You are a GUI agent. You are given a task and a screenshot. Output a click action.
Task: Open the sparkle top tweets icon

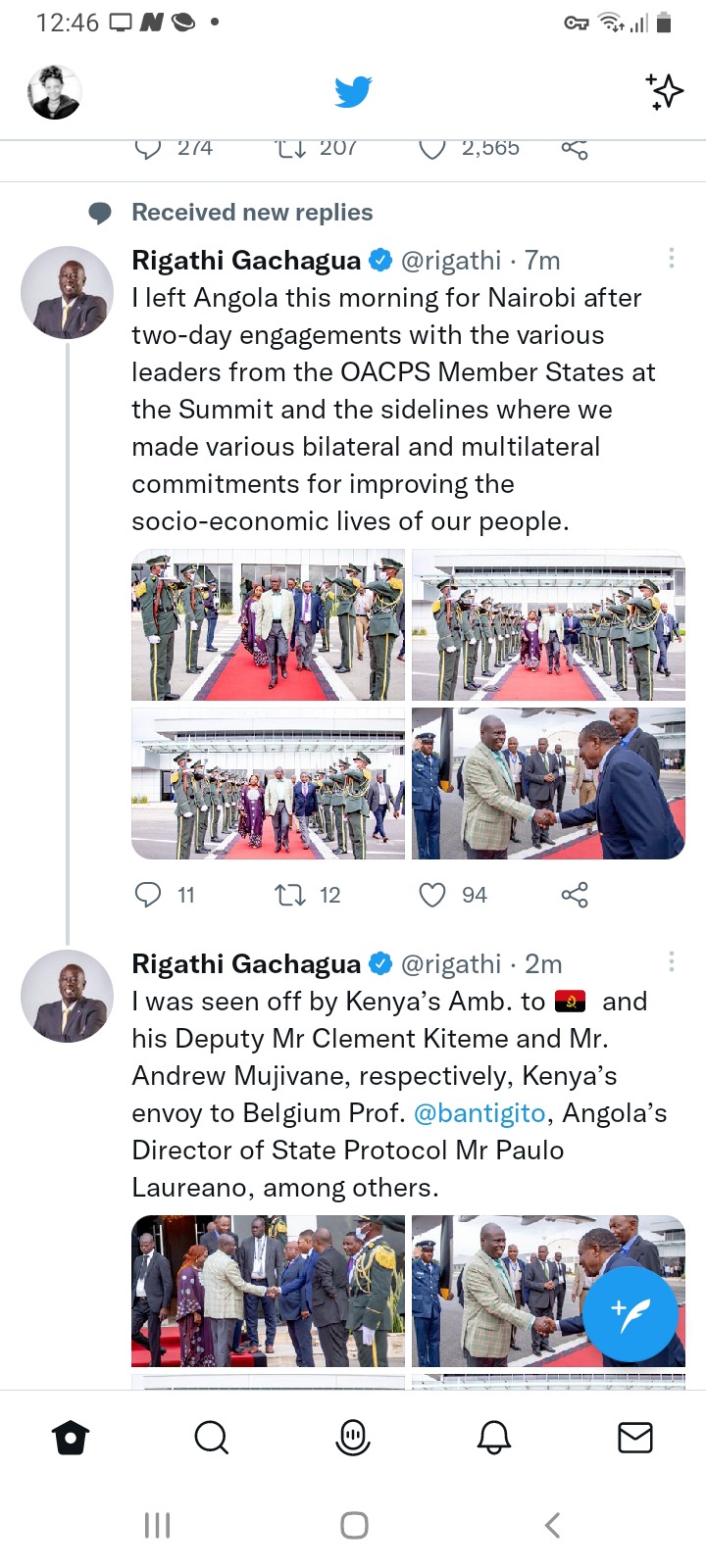click(x=665, y=92)
